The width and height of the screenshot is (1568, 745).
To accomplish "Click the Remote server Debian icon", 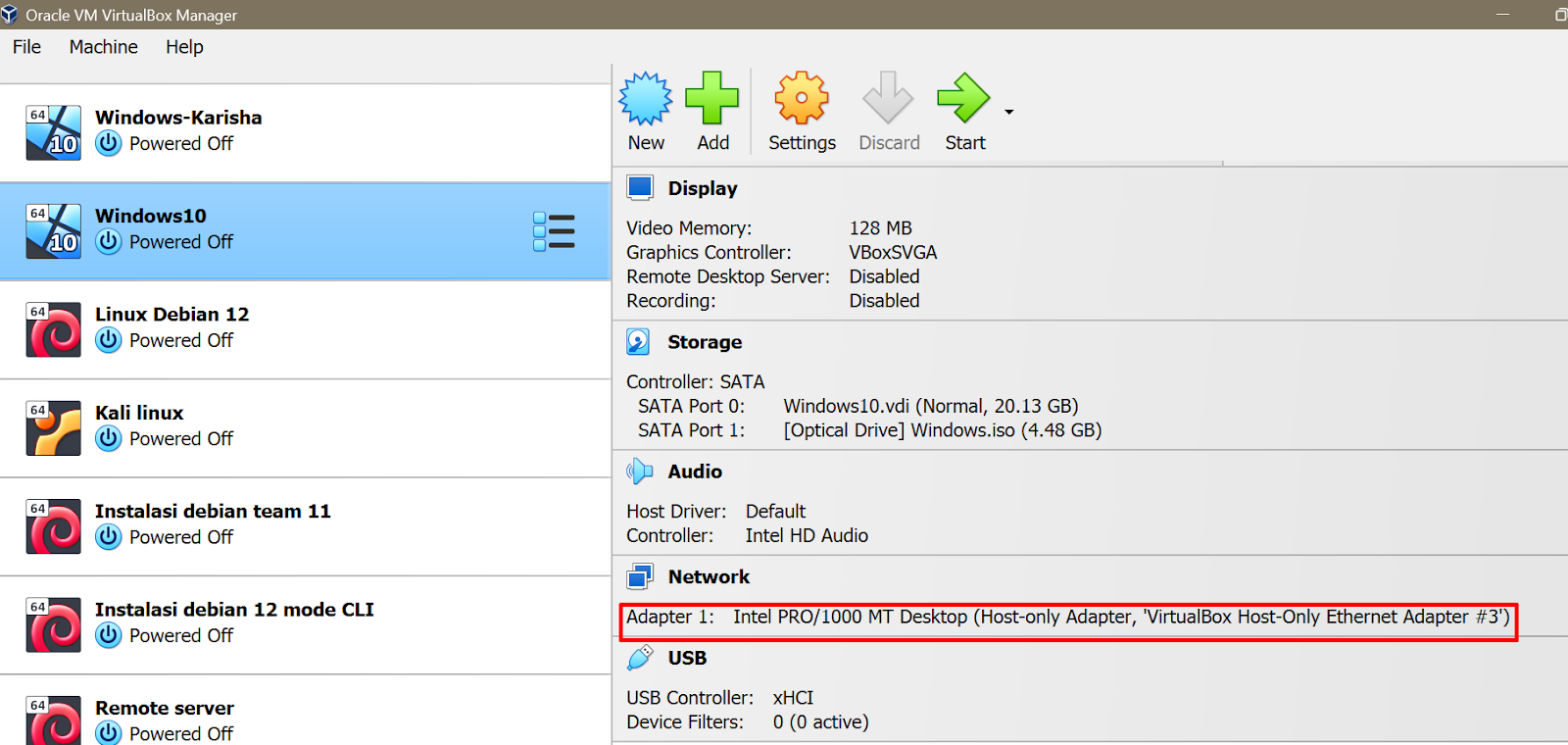I will pos(53,720).
